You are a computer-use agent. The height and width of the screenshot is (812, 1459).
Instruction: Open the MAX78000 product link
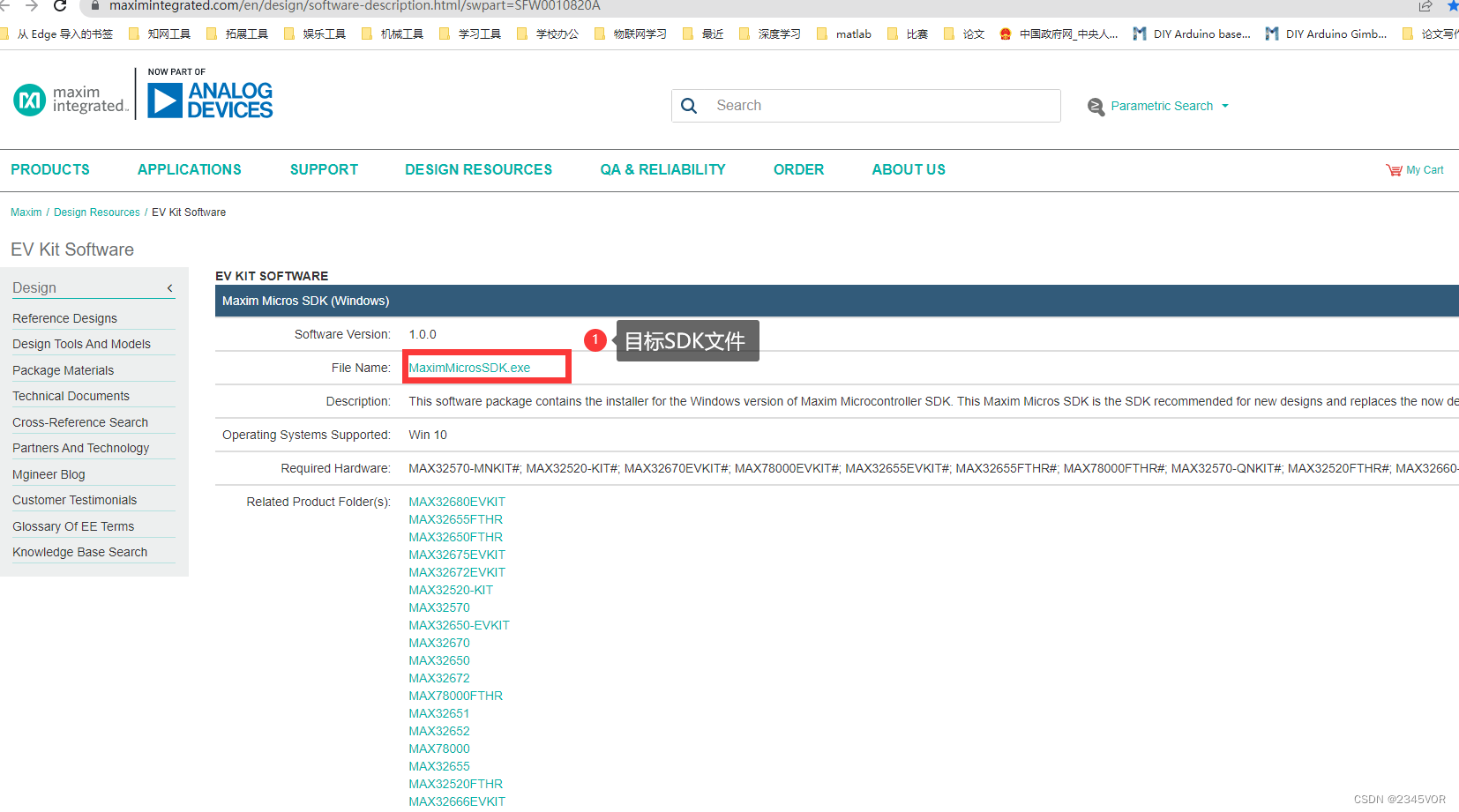pos(439,749)
